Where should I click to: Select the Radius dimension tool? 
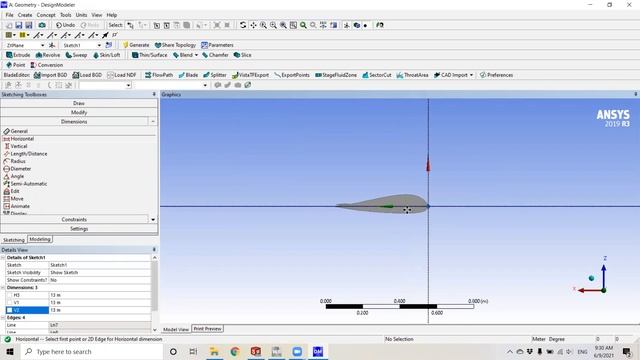coord(14,161)
